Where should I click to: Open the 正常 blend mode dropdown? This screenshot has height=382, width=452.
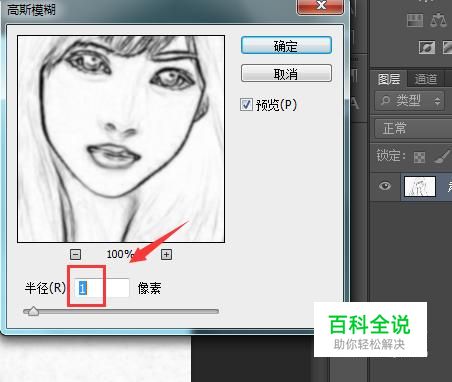click(413, 128)
